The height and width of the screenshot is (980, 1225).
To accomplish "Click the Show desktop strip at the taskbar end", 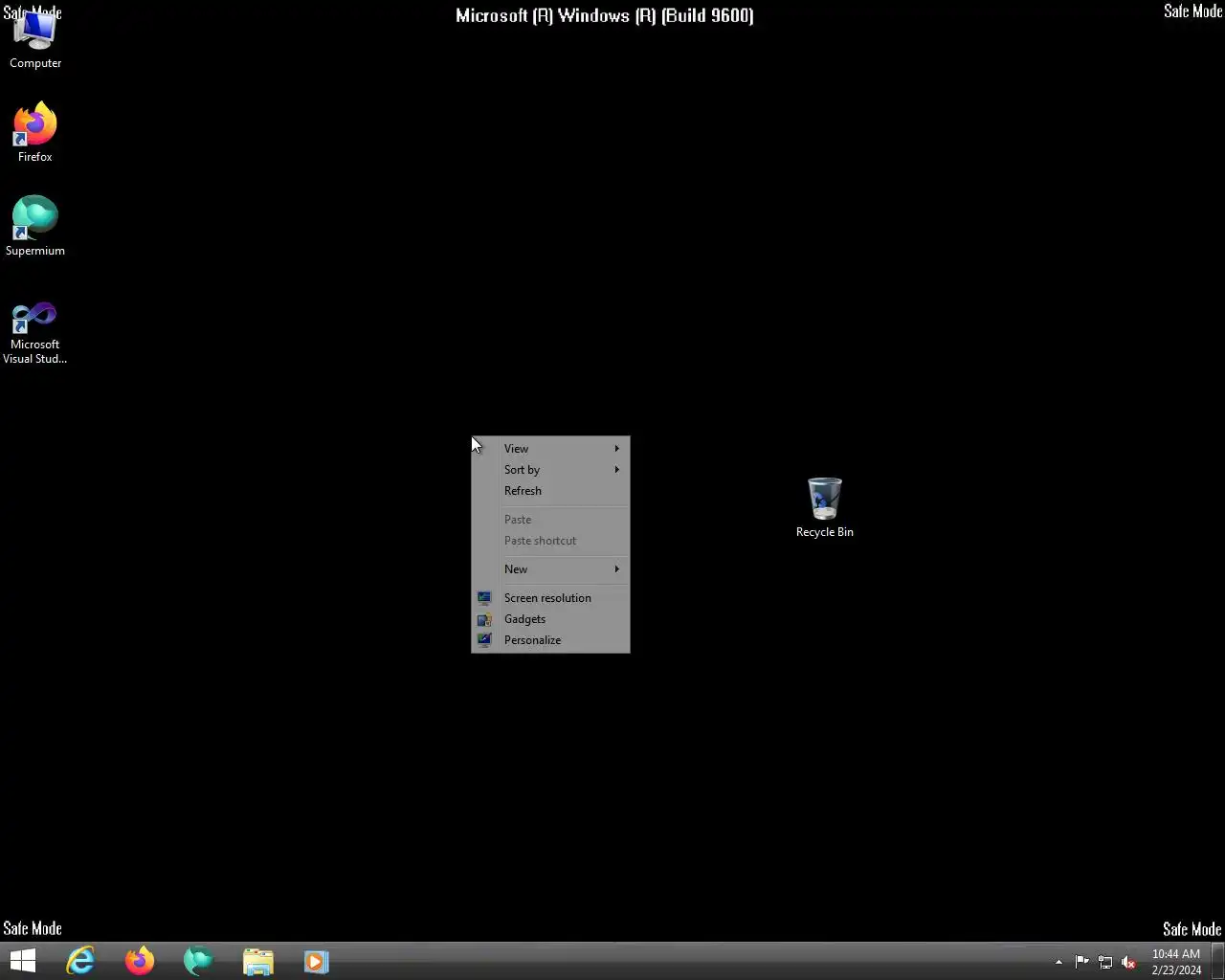I will point(1218,962).
